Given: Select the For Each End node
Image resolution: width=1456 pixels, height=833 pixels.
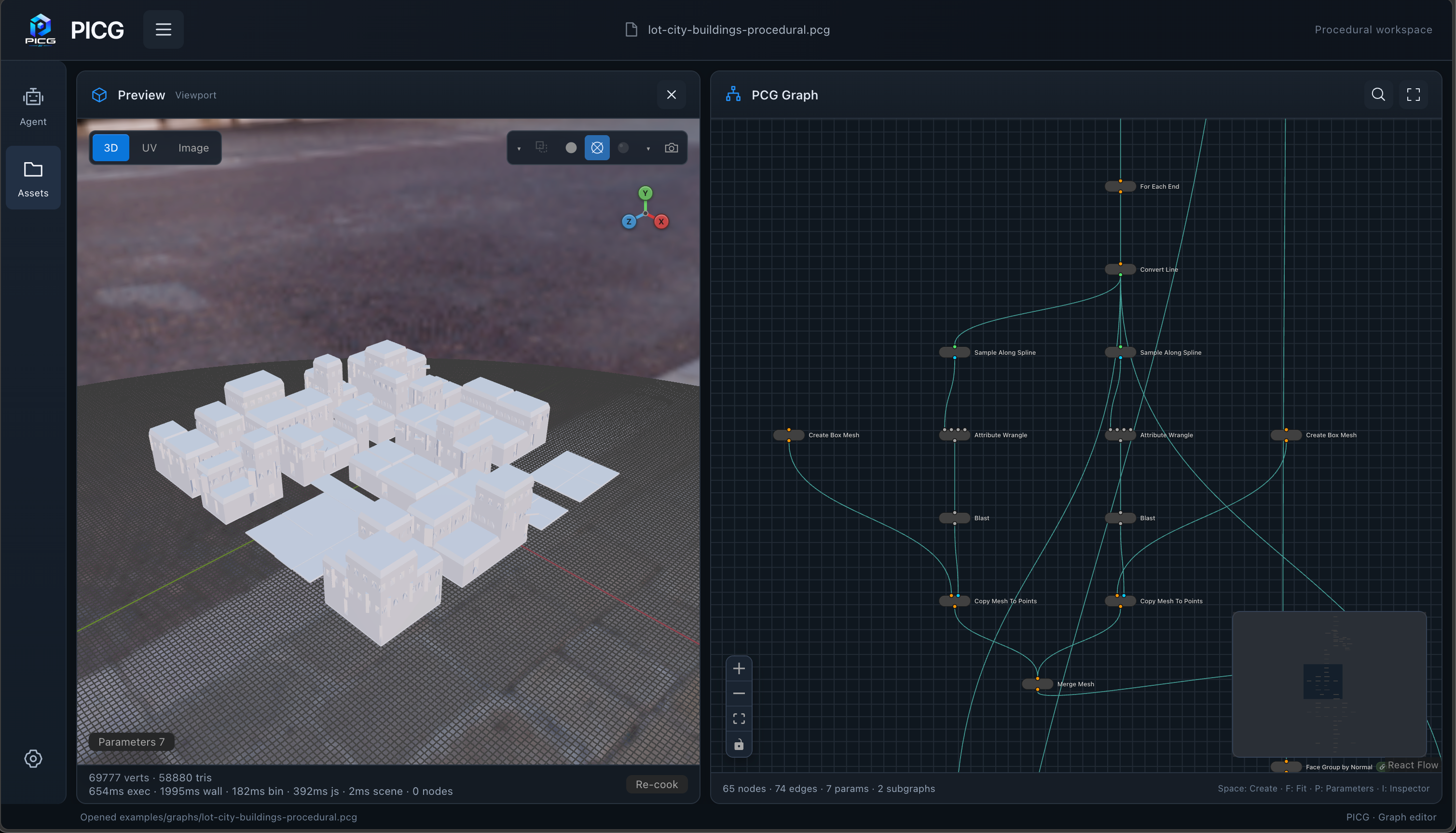Looking at the screenshot, I should [x=1120, y=186].
